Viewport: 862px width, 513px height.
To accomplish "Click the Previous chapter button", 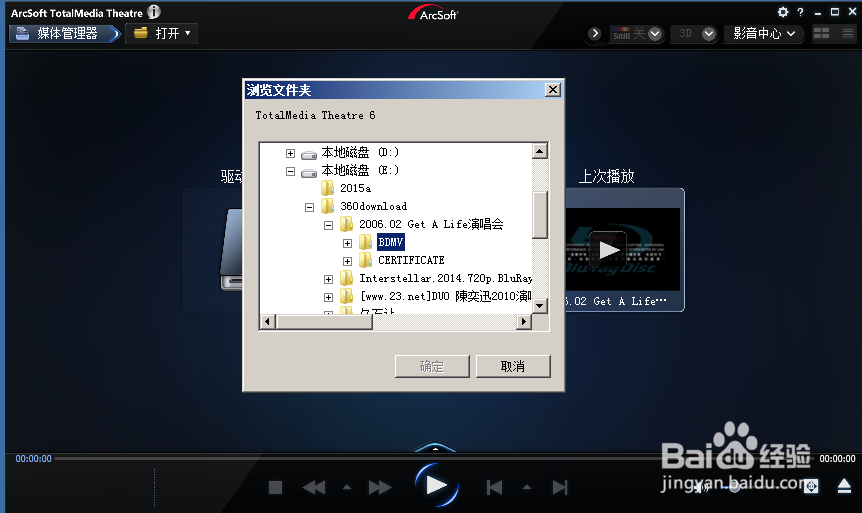I will pos(494,487).
